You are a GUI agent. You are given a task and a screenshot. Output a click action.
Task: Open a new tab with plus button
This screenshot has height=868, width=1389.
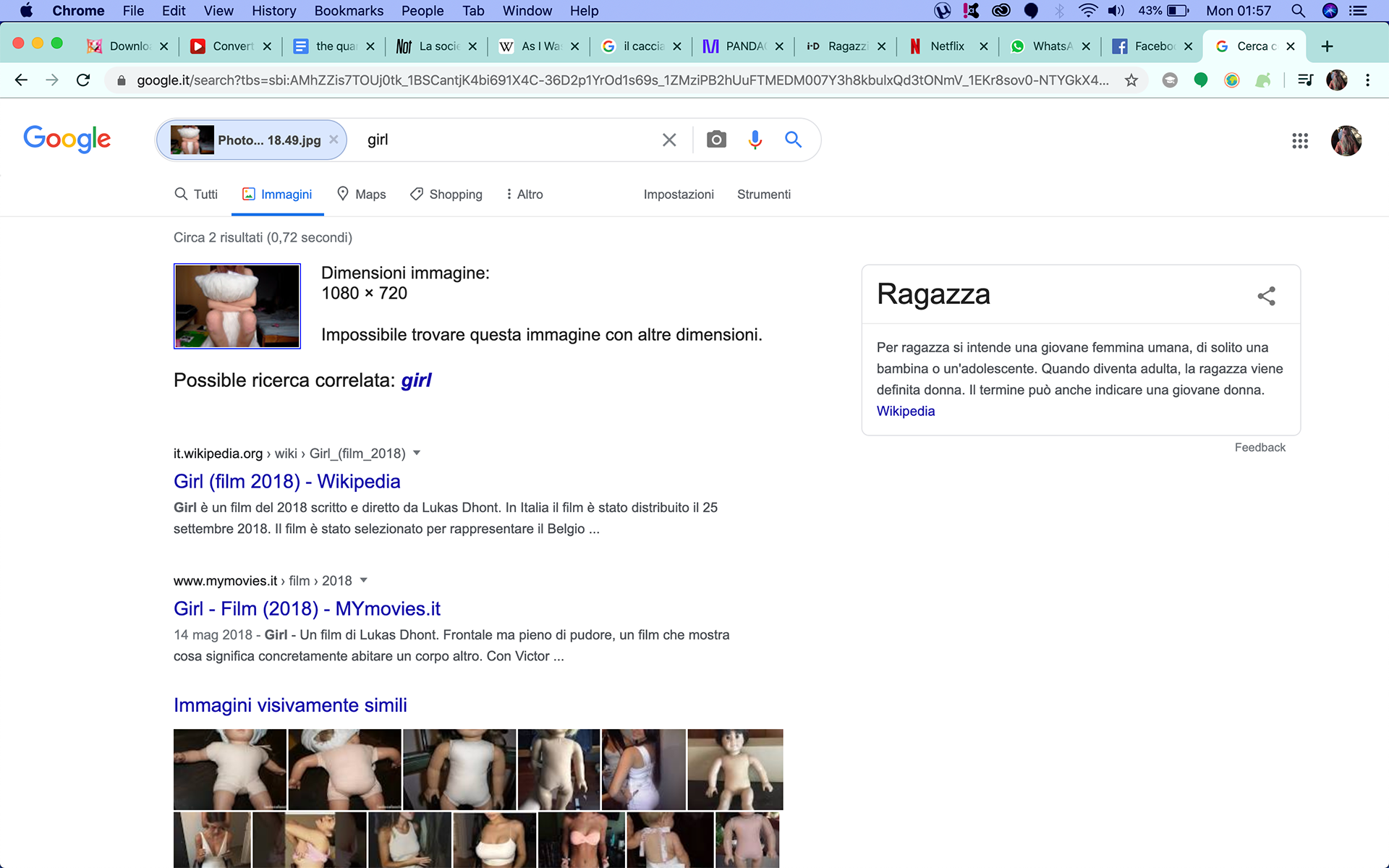tap(1327, 46)
